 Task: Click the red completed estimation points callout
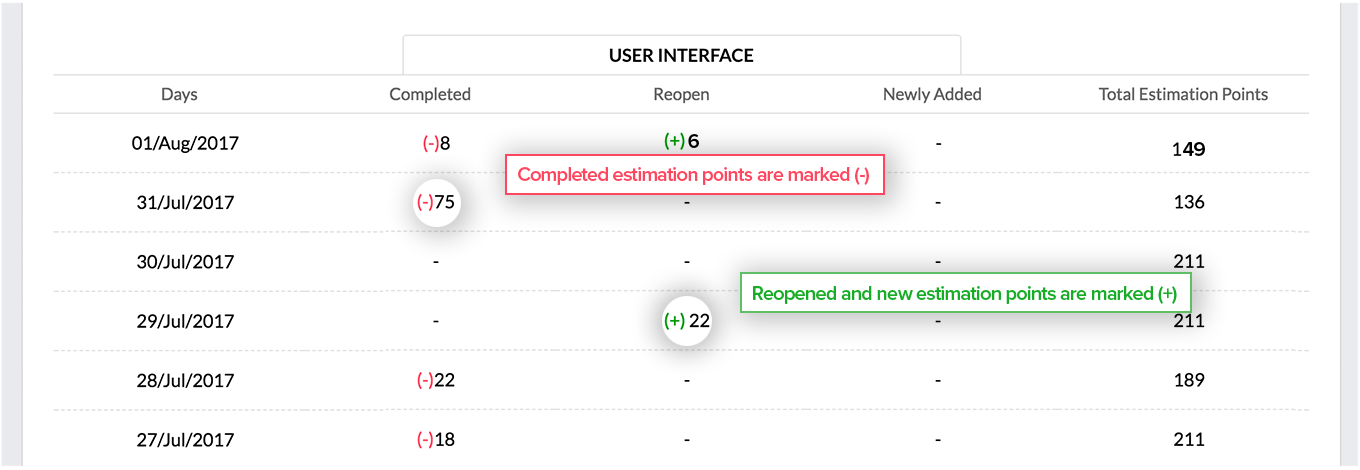[694, 174]
